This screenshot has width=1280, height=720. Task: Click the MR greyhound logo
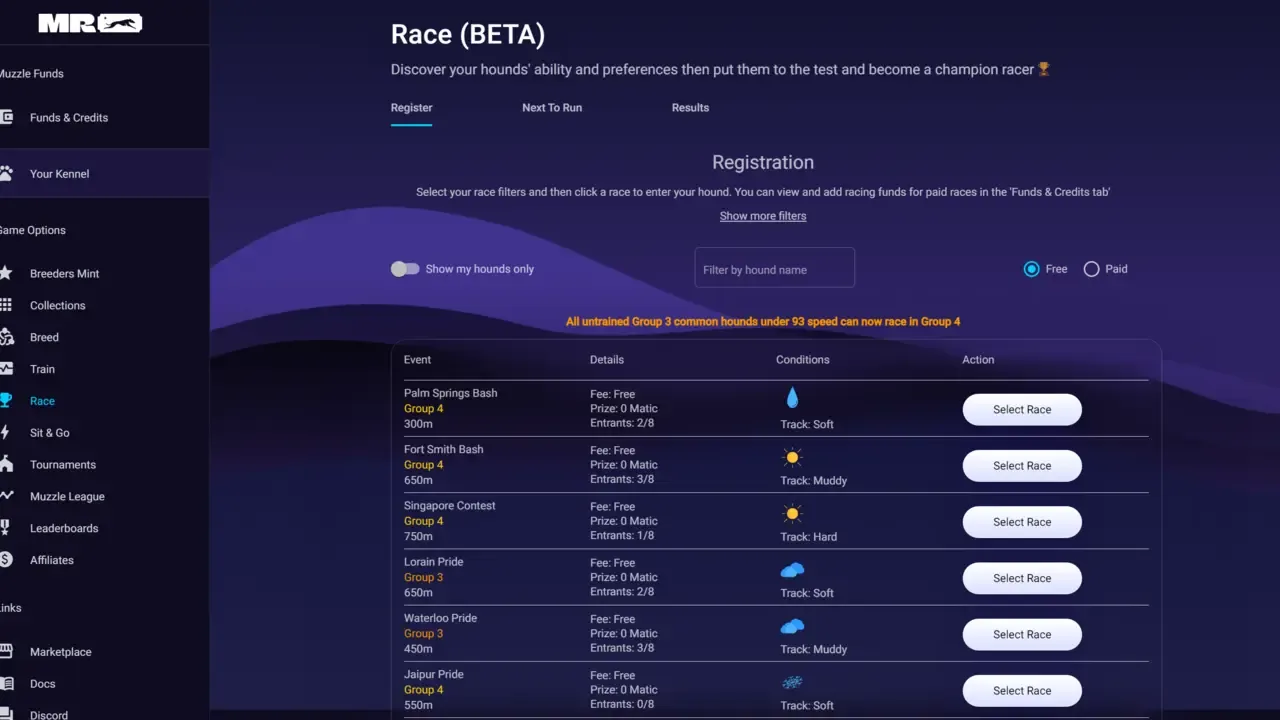[90, 23]
